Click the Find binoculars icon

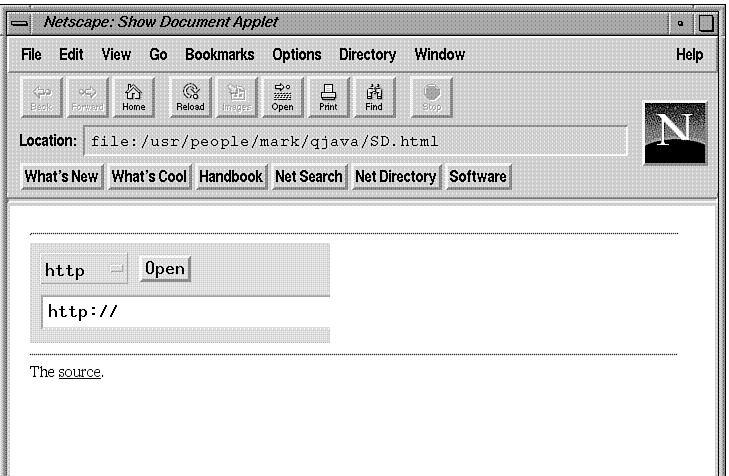click(x=374, y=96)
